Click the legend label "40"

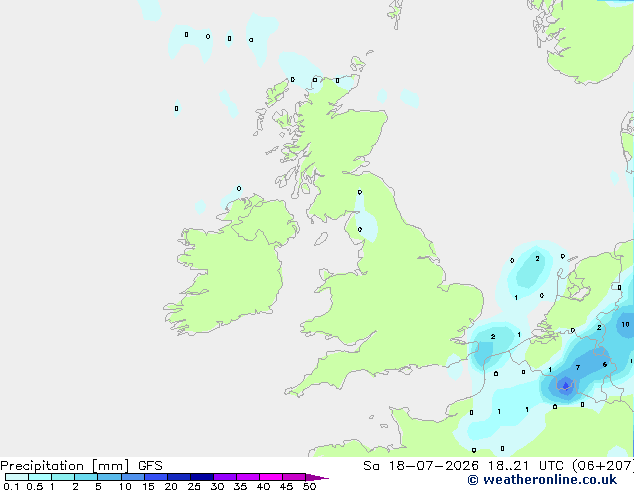point(263,486)
